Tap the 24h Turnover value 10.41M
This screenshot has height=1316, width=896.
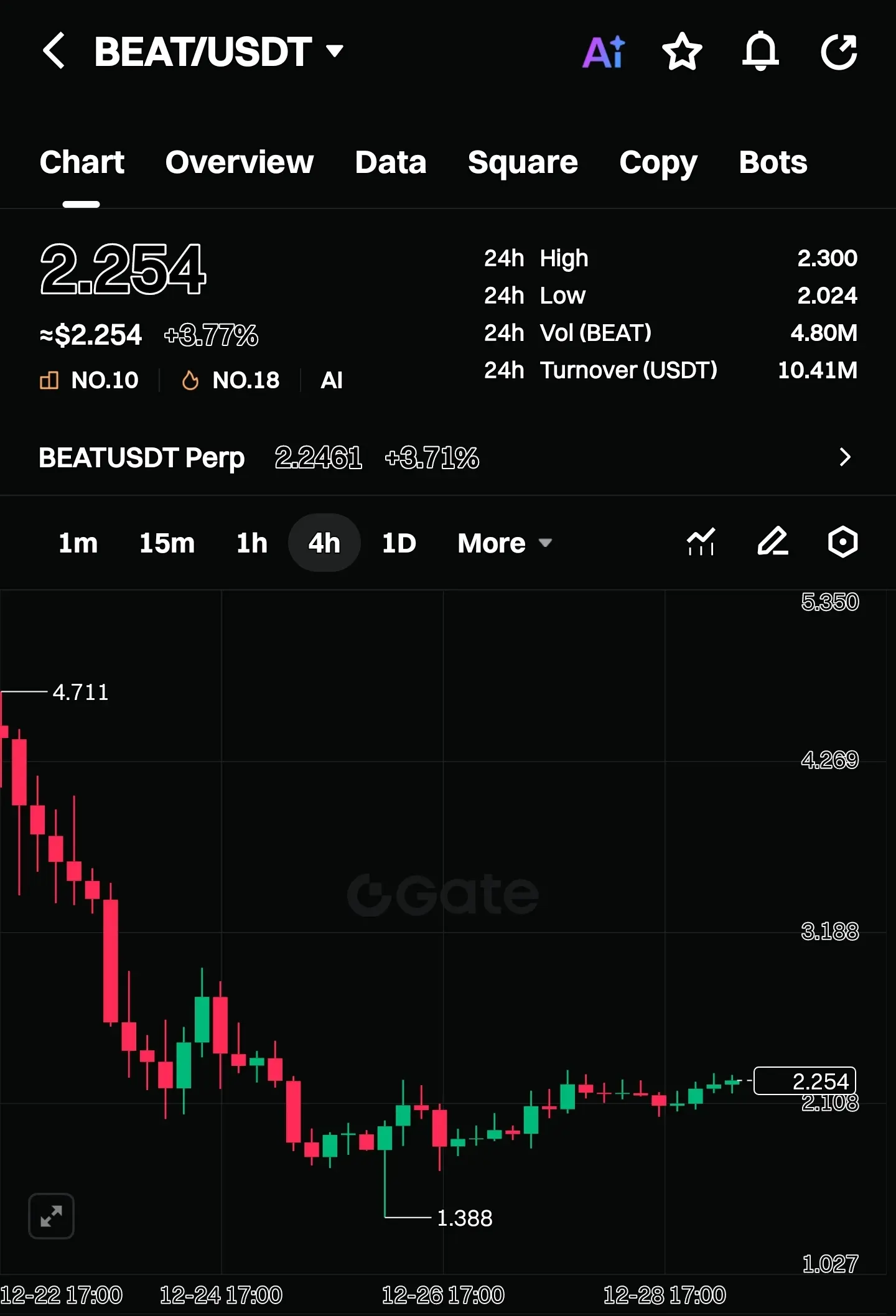(x=818, y=370)
